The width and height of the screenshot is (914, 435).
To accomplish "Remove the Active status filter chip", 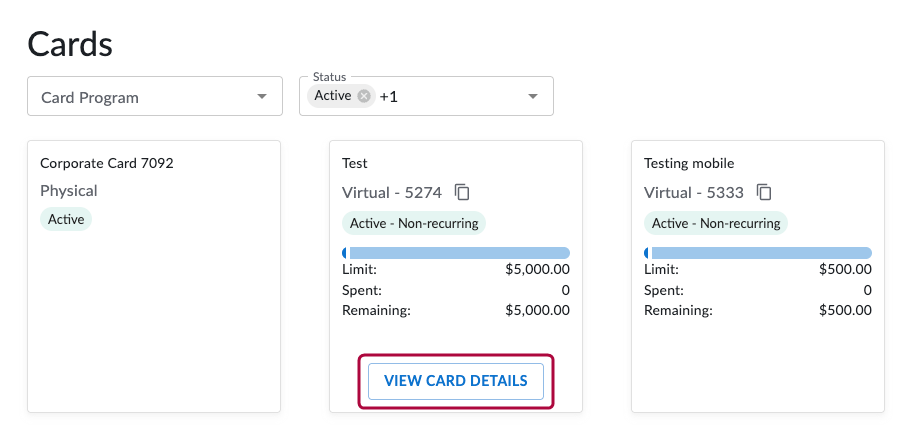I will click(364, 96).
